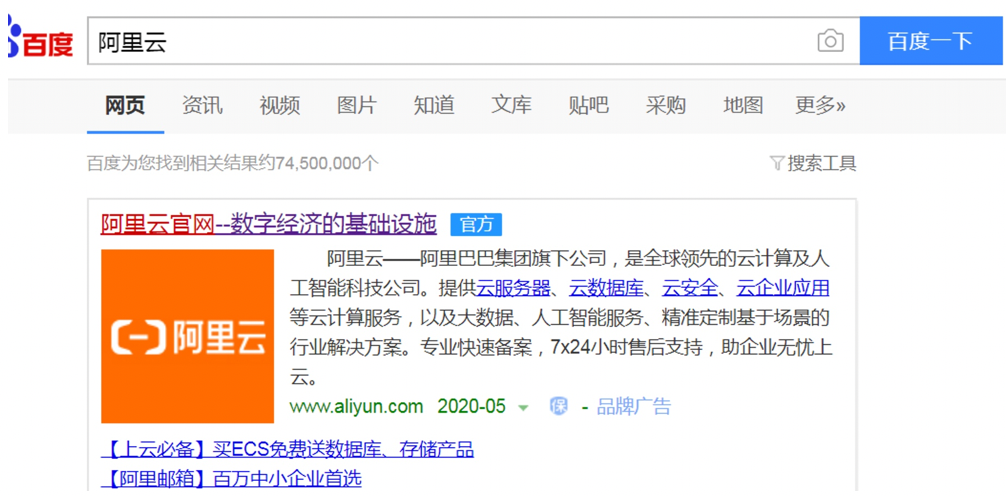
Task: Open 【上云必备】买ECS免费送数据库 link
Action: (x=287, y=449)
